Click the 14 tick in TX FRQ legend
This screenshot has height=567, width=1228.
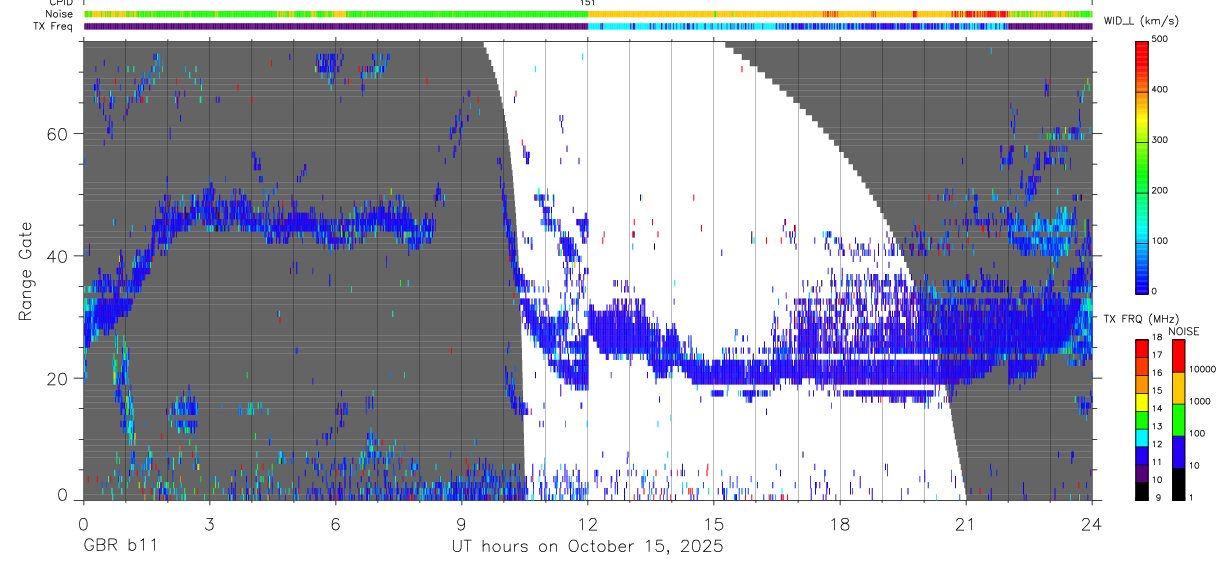[x=1157, y=408]
